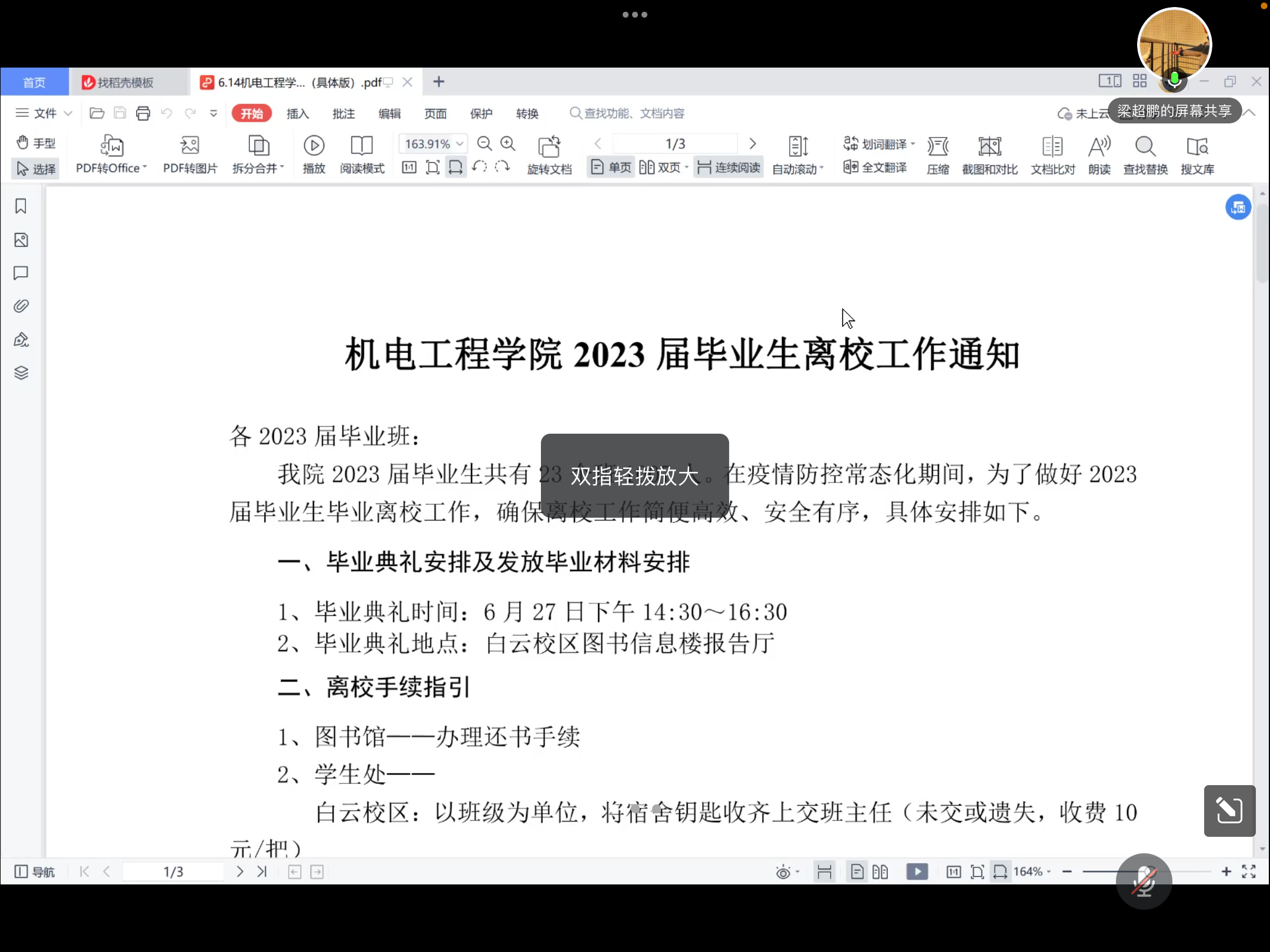Image resolution: width=1270 pixels, height=952 pixels.
Task: Switch to the 批注 ribbon tab
Action: point(343,113)
